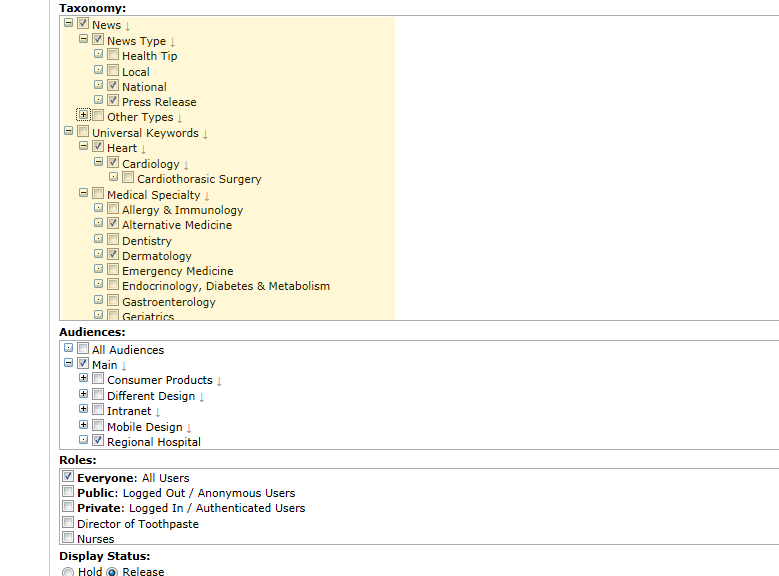Select the Cardiothorasic Surgery tree item
Image resolution: width=779 pixels, height=576 pixels.
(199, 179)
